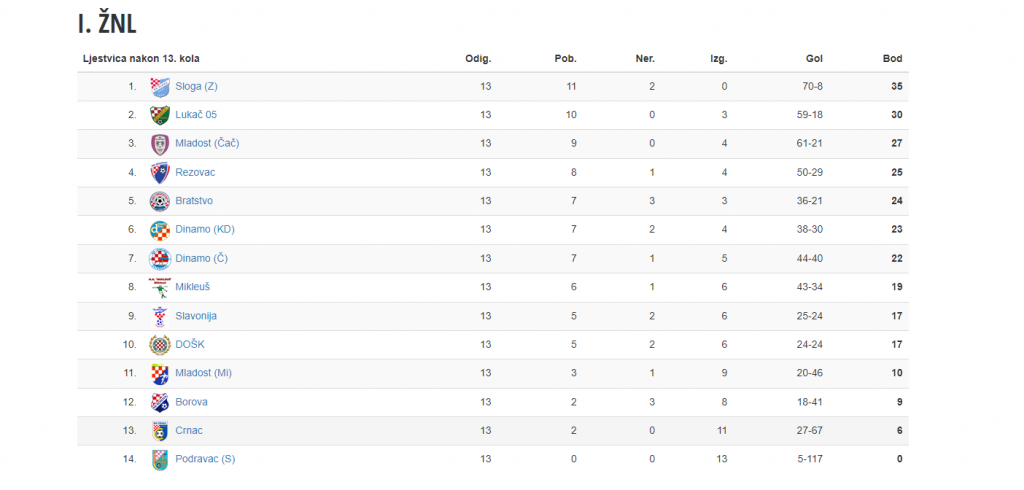The width and height of the screenshot is (1024, 490).
Task: Click the I. ŽNL league heading
Action: tap(107, 24)
